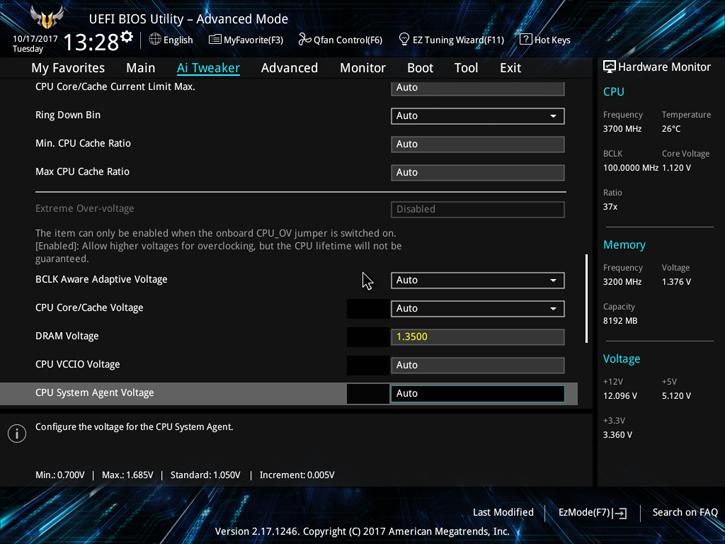725x544 pixels.
Task: Click the globe language icon
Action: pos(155,39)
